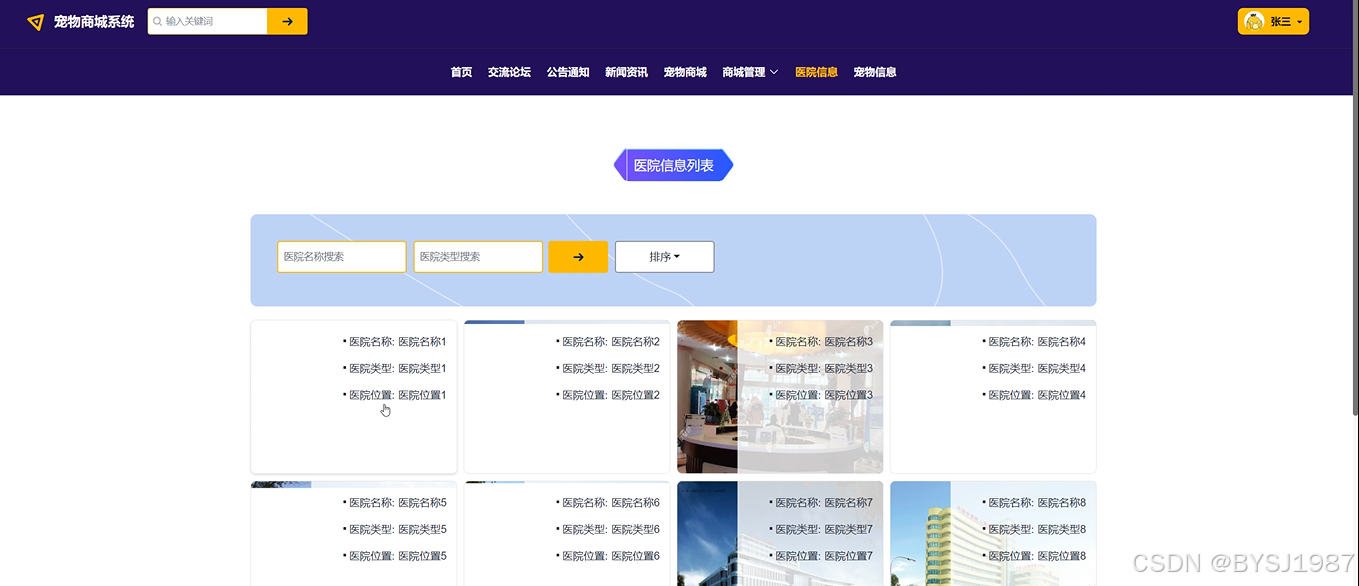
Task: Expand 商城管理 menu chevron
Action: (x=774, y=72)
